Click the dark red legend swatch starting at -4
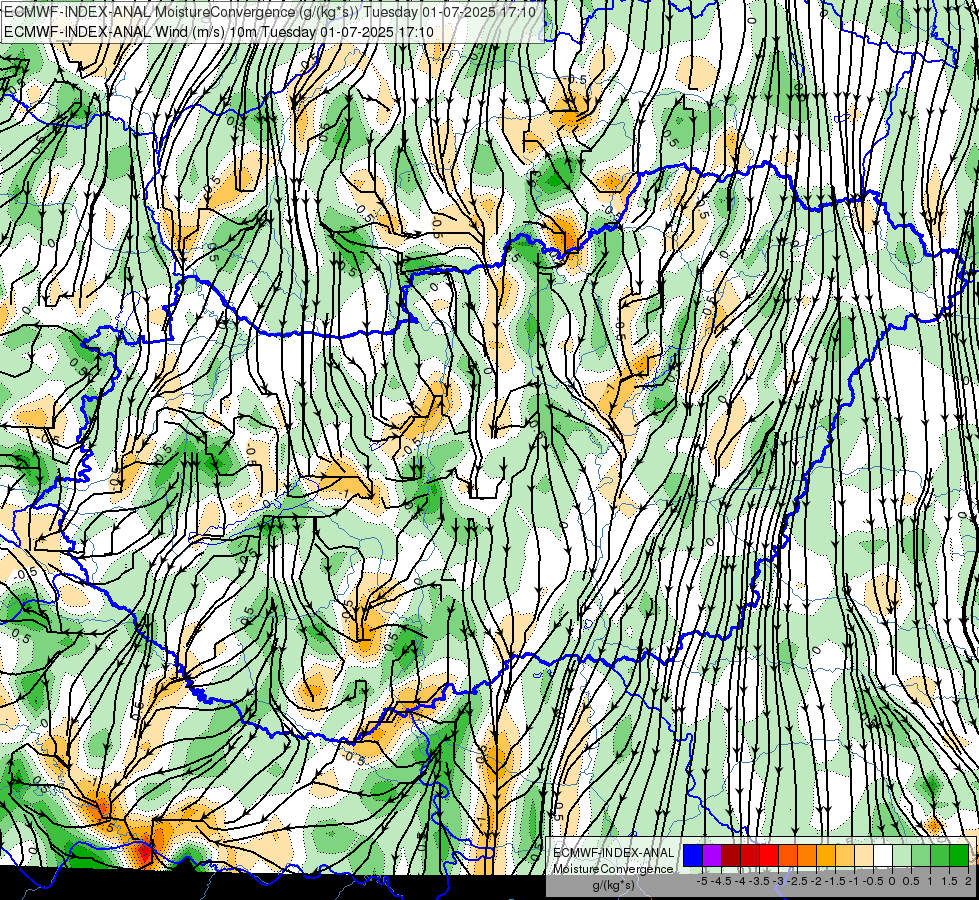979x900 pixels. tap(731, 855)
